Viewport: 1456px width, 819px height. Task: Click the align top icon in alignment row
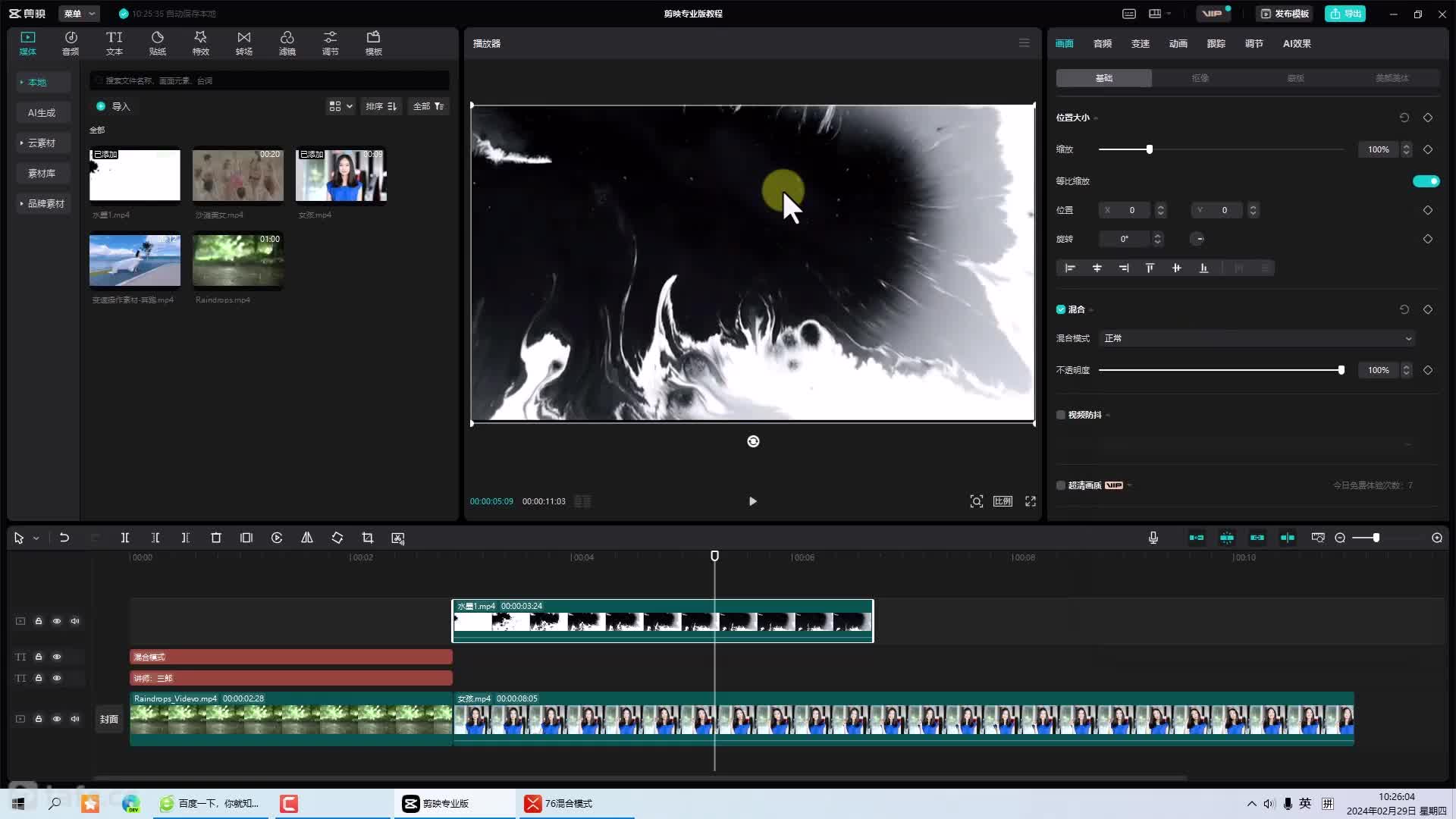click(1150, 268)
